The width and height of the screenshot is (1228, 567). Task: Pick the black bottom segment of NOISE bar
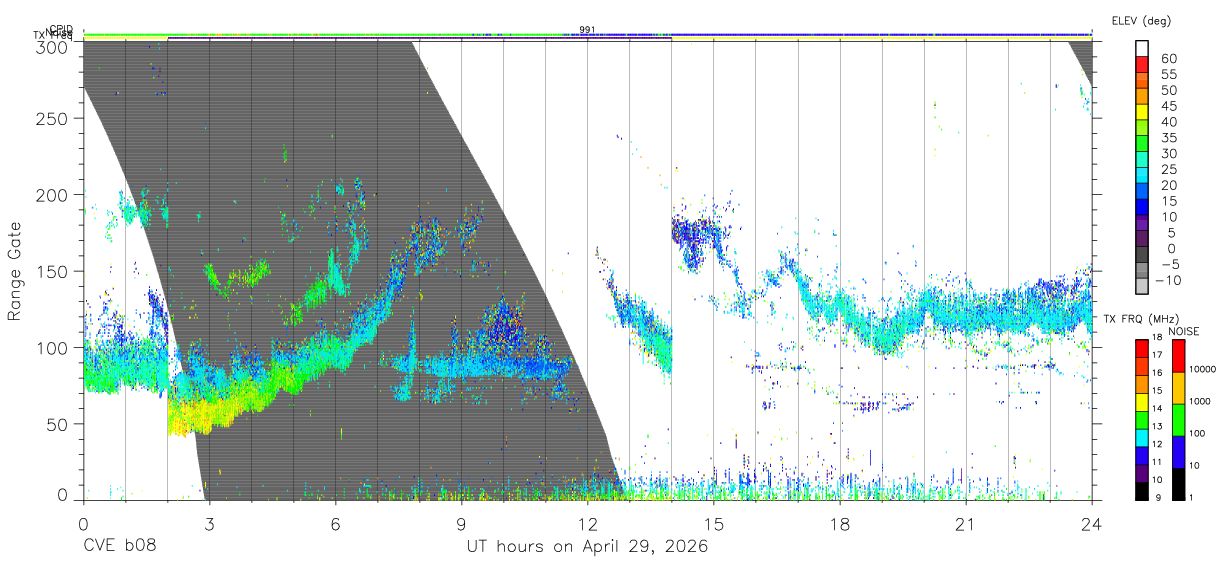tap(1178, 484)
